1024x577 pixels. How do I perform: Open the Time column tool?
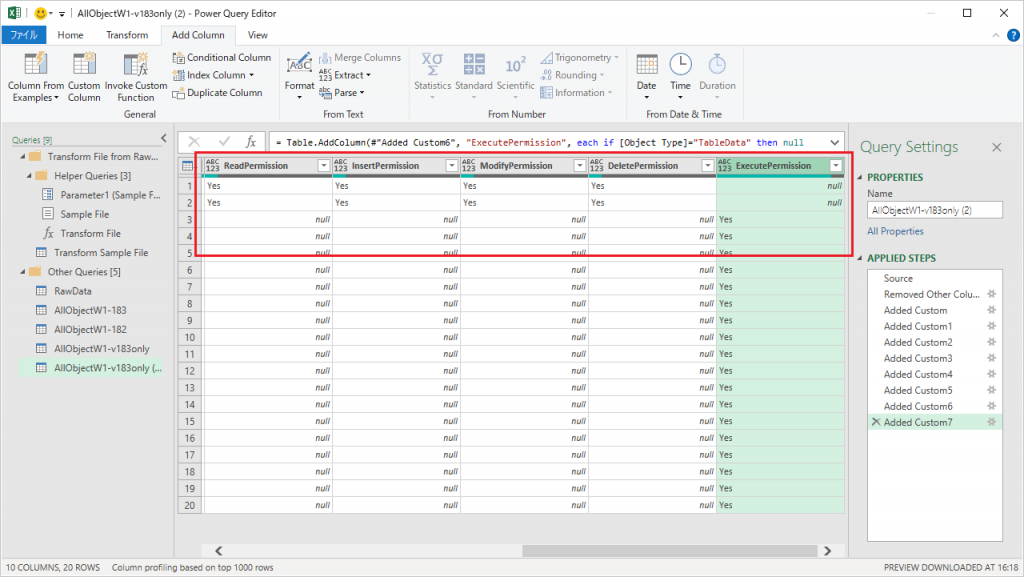click(x=680, y=66)
